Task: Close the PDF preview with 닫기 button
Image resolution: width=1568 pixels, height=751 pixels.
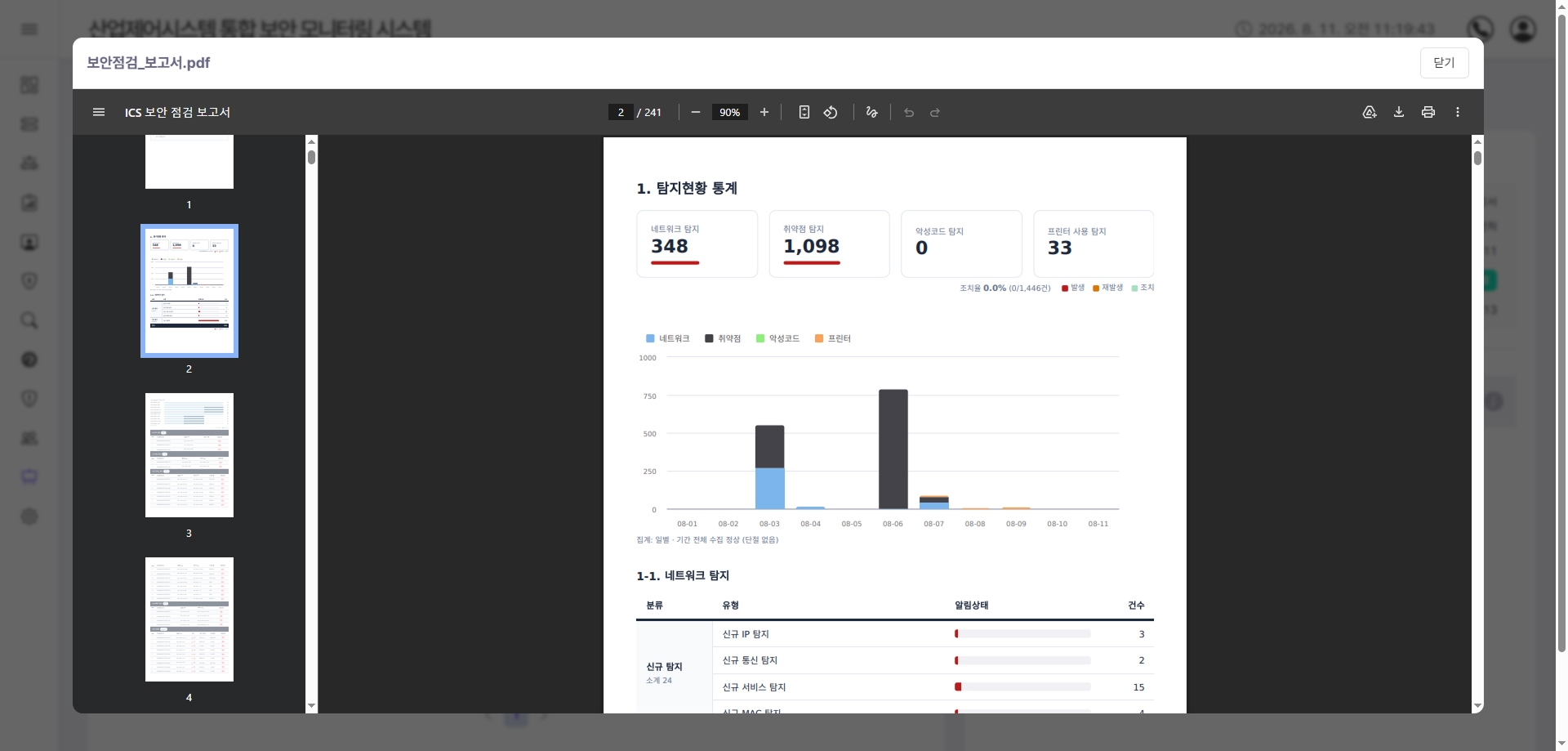Action: 1444,63
